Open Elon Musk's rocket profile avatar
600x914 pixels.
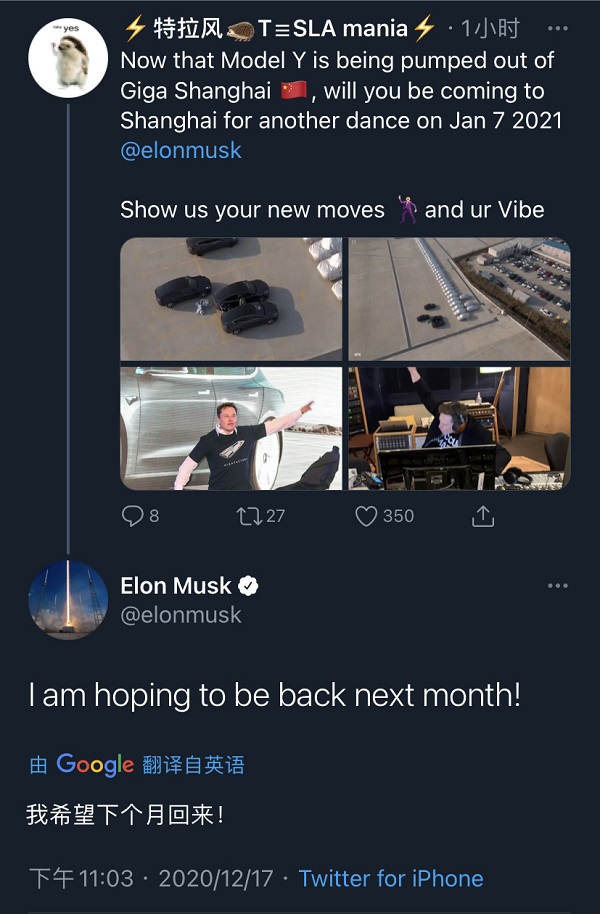[68, 600]
